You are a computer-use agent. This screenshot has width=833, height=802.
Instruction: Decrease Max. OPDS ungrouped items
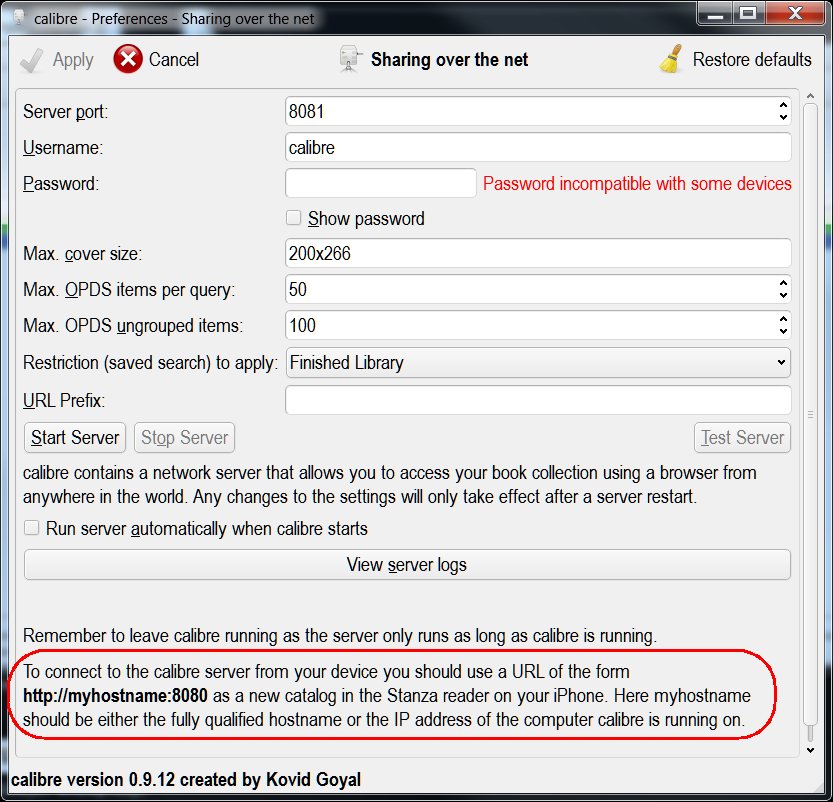(x=783, y=331)
